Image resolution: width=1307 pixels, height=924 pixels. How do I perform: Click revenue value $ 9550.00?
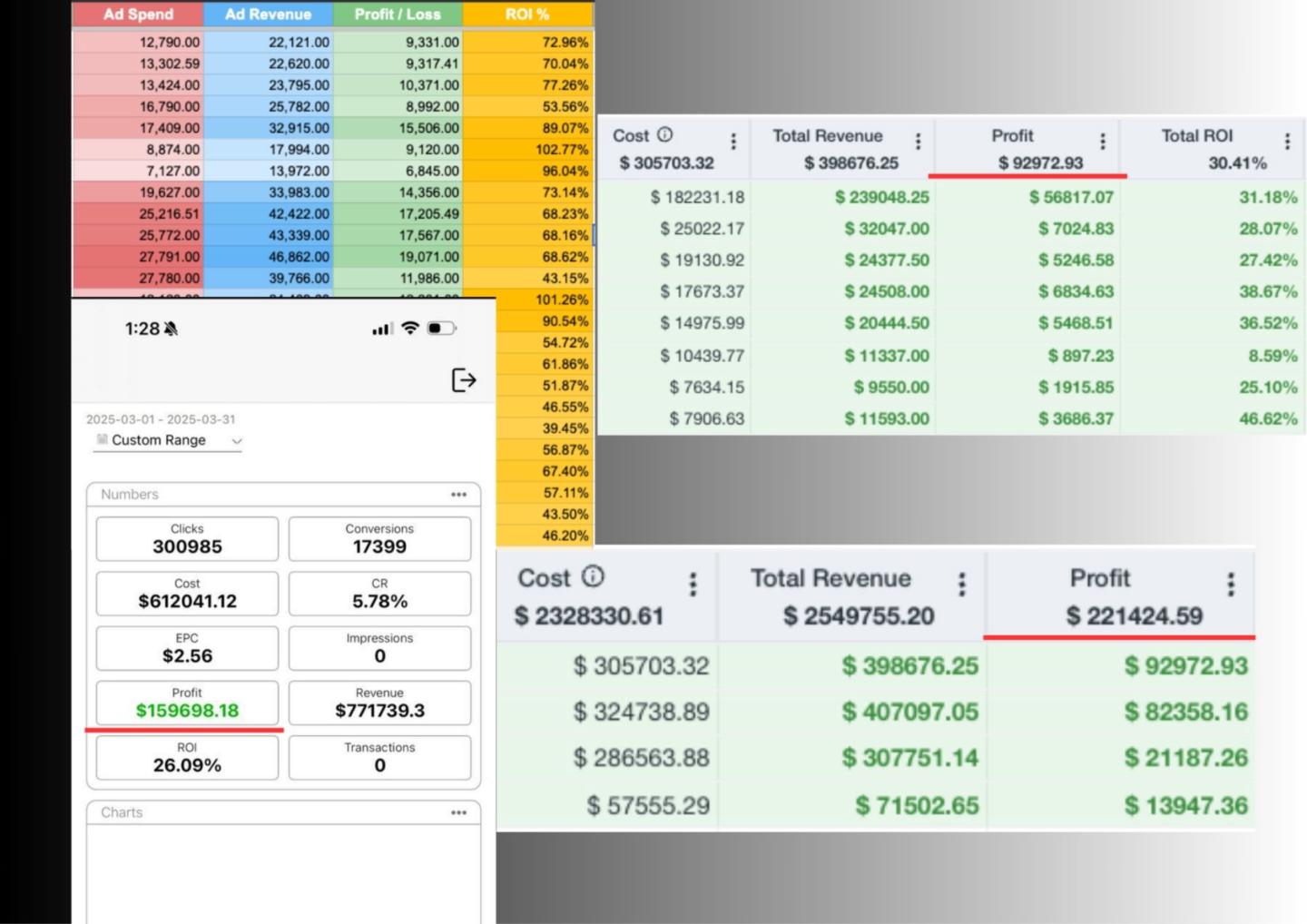coord(891,388)
